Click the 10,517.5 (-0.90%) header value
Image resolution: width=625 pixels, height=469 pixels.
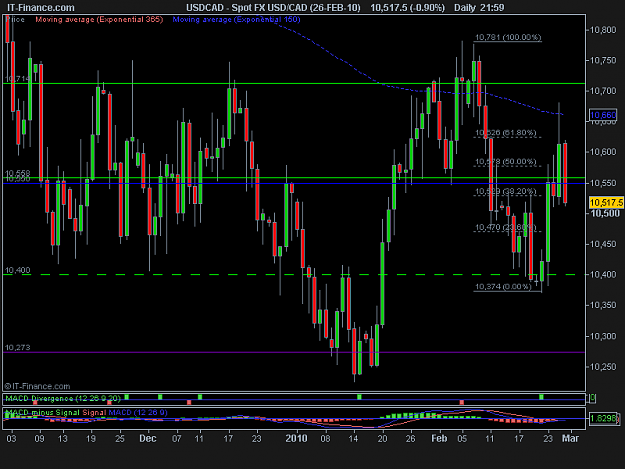click(407, 8)
